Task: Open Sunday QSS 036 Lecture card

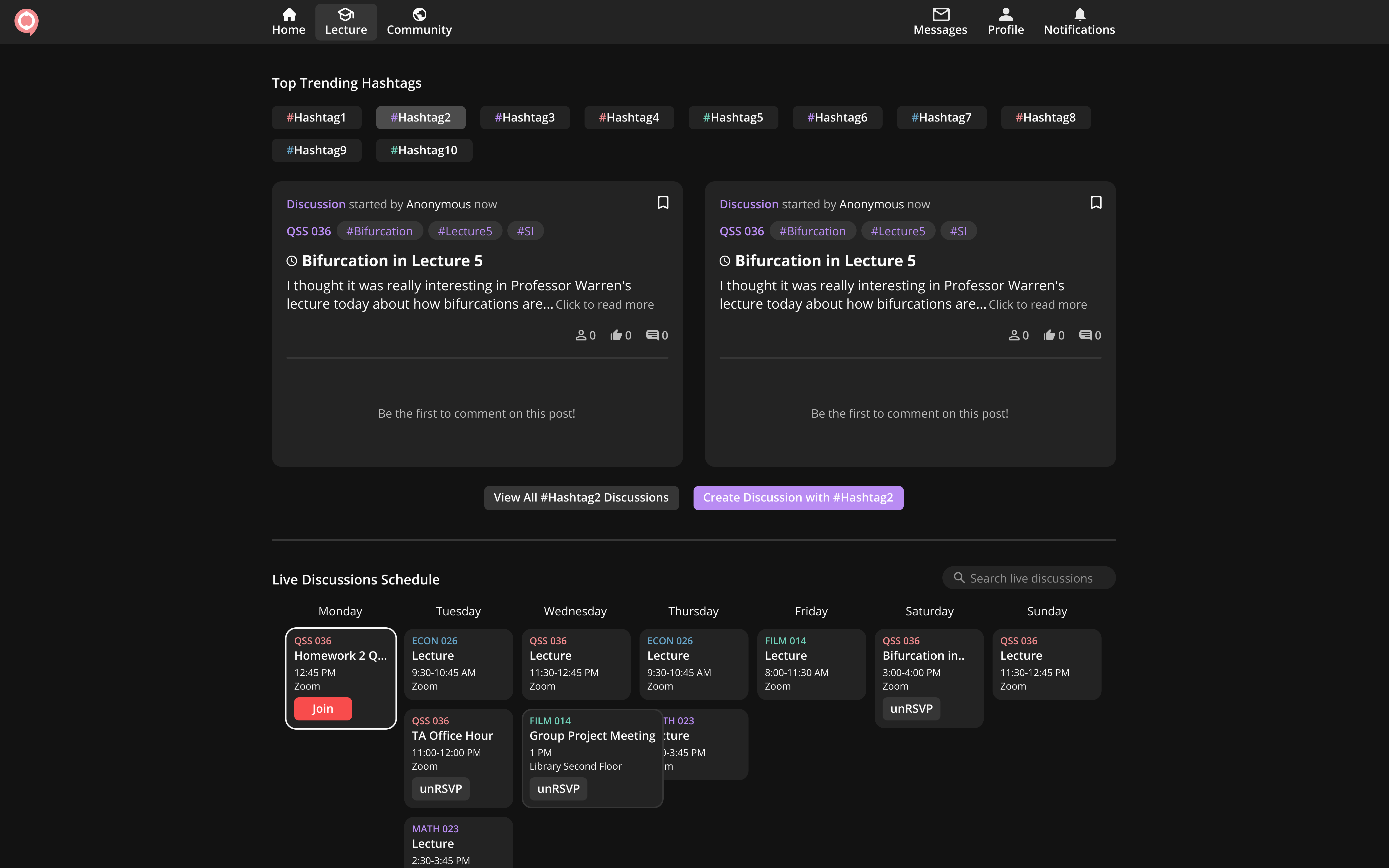Action: coord(1047,664)
